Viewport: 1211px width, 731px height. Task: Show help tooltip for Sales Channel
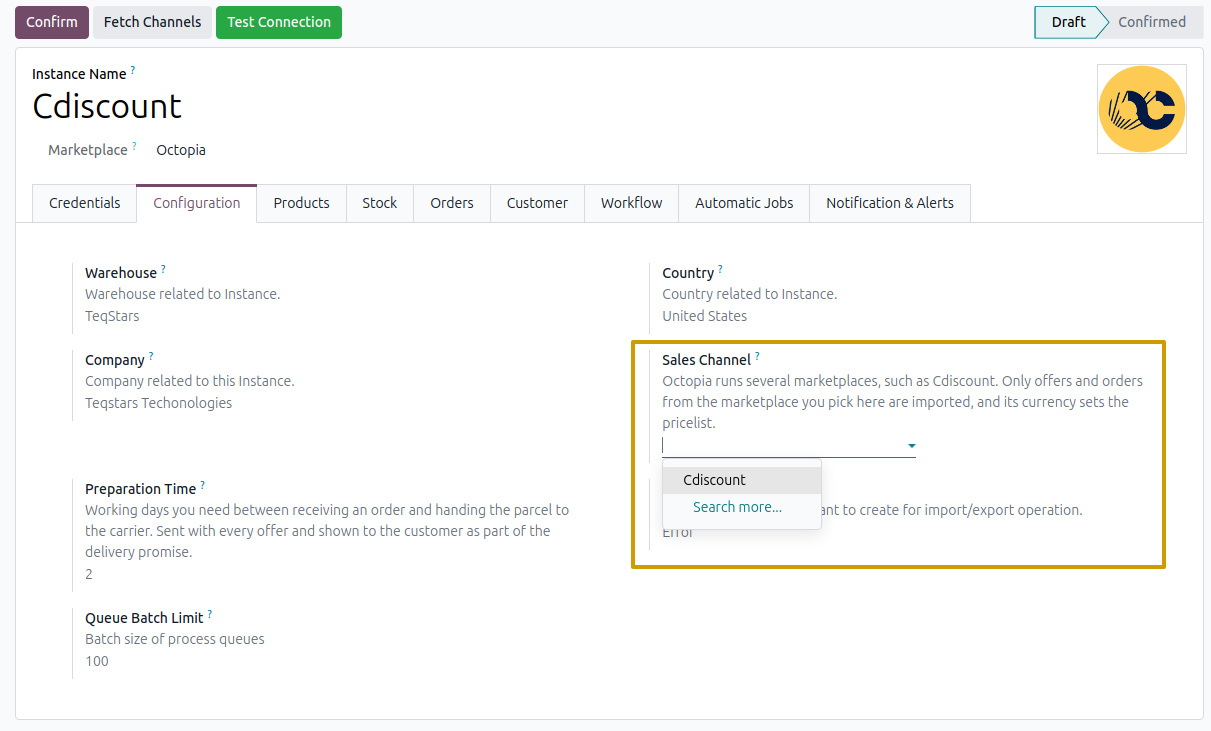(757, 356)
